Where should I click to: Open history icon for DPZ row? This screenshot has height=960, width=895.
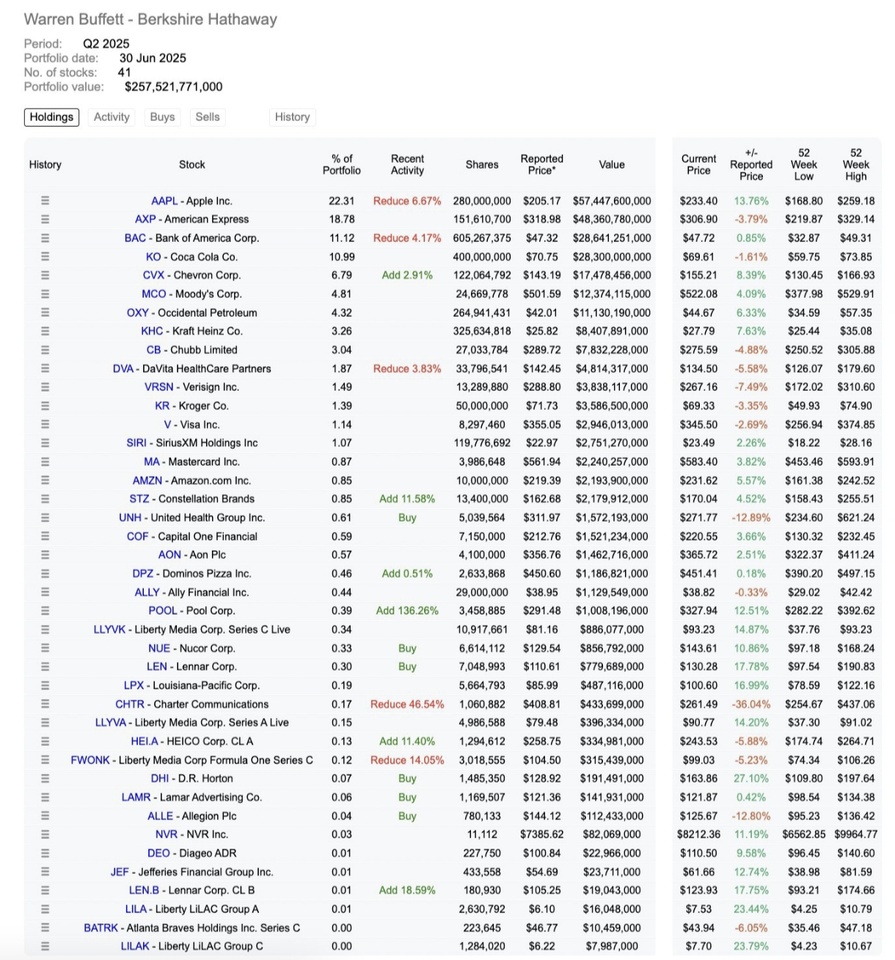click(45, 574)
